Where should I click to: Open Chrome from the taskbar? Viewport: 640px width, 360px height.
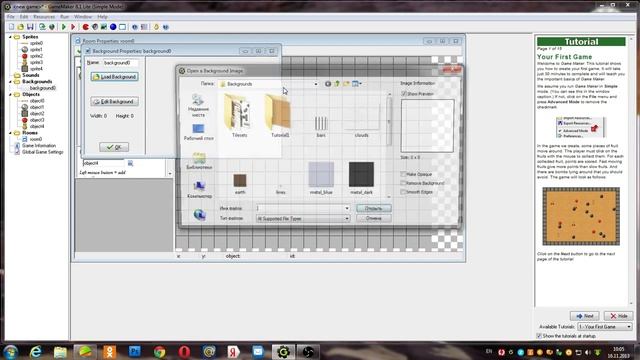(x=160, y=351)
